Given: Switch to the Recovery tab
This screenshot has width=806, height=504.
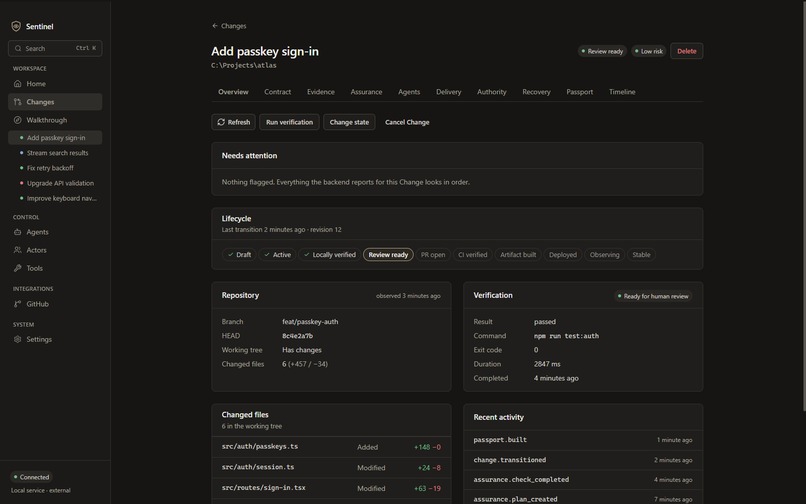Looking at the screenshot, I should tap(536, 92).
